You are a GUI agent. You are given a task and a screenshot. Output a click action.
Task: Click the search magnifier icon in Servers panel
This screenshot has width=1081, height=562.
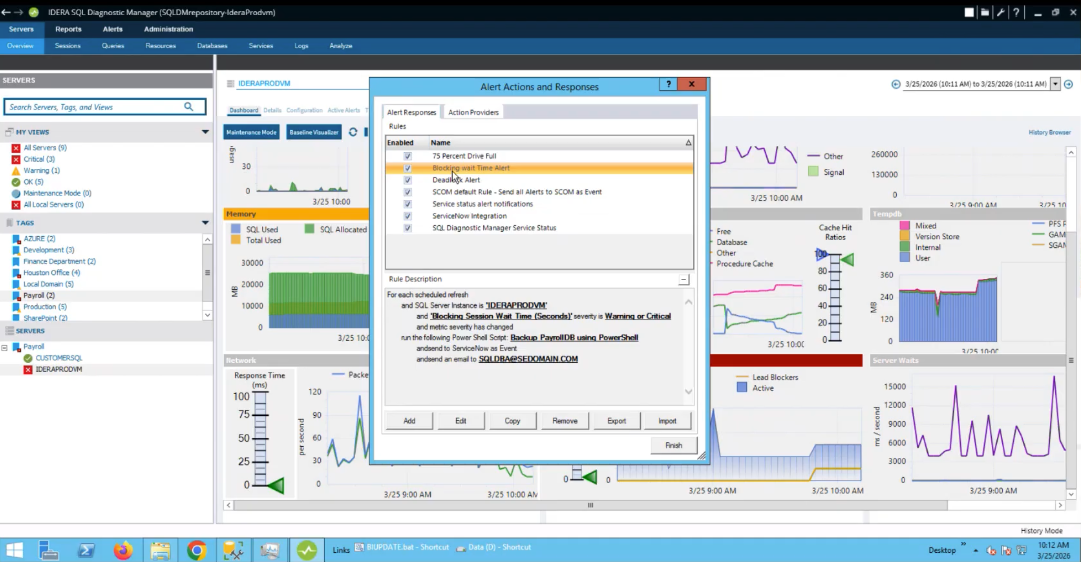point(189,107)
